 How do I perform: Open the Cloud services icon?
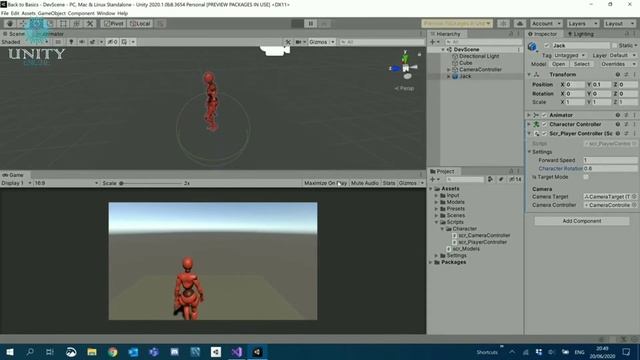click(x=520, y=24)
